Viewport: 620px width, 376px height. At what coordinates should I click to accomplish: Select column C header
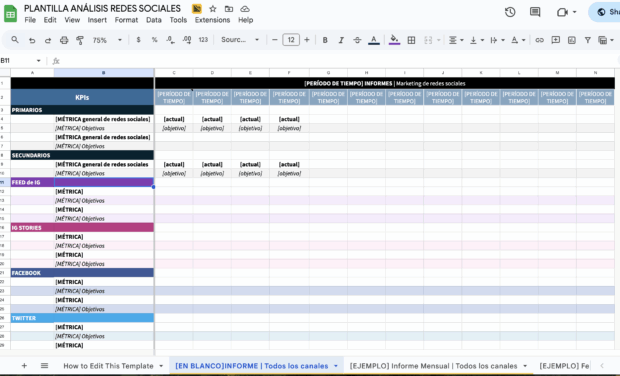coord(174,73)
